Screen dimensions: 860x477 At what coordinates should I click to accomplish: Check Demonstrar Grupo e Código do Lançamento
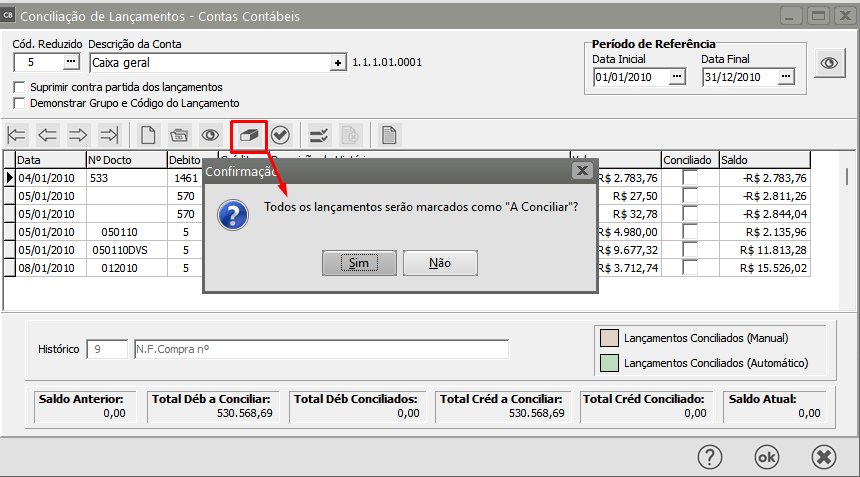(19, 103)
